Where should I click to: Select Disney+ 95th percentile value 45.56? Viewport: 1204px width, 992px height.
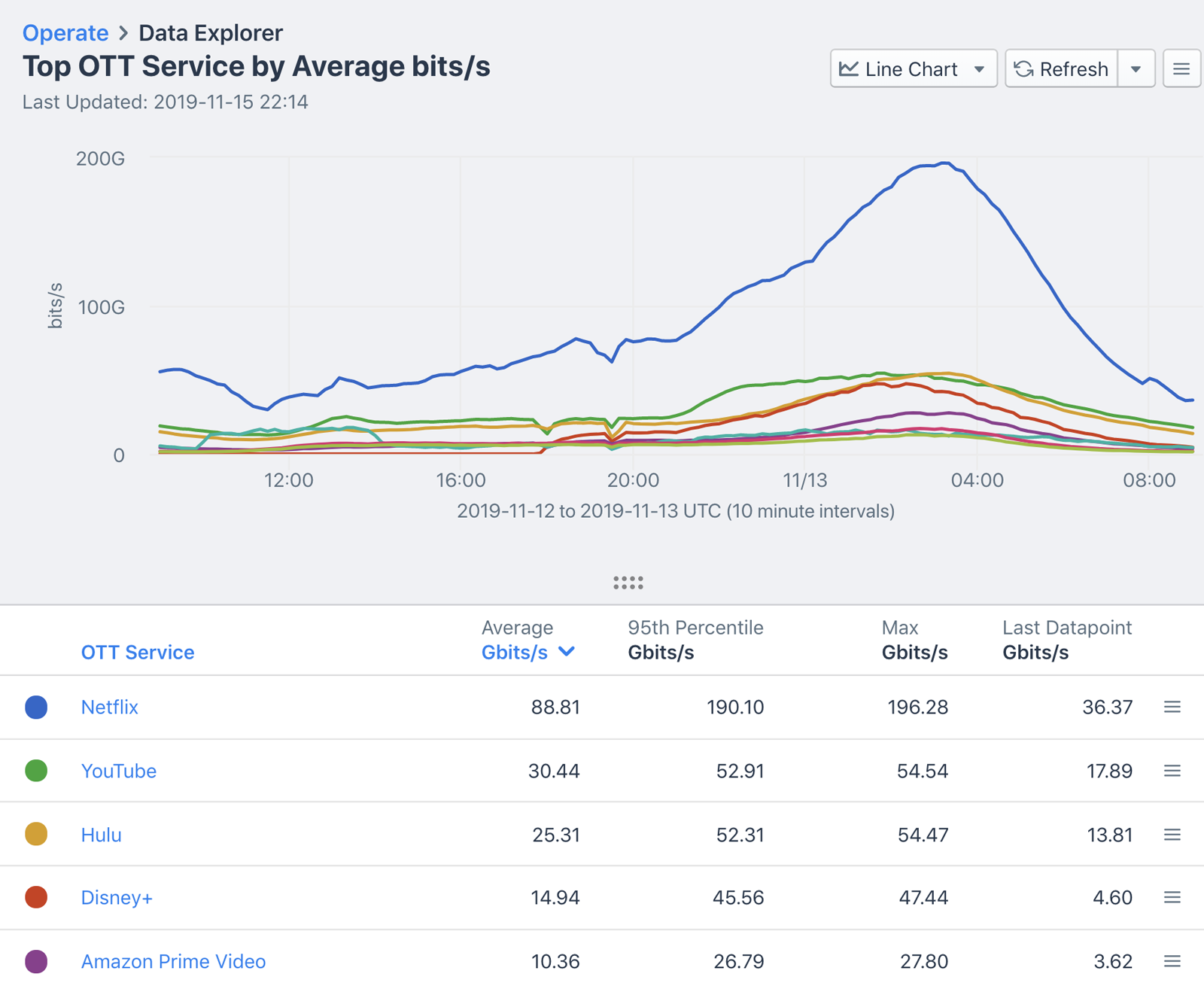tap(738, 897)
